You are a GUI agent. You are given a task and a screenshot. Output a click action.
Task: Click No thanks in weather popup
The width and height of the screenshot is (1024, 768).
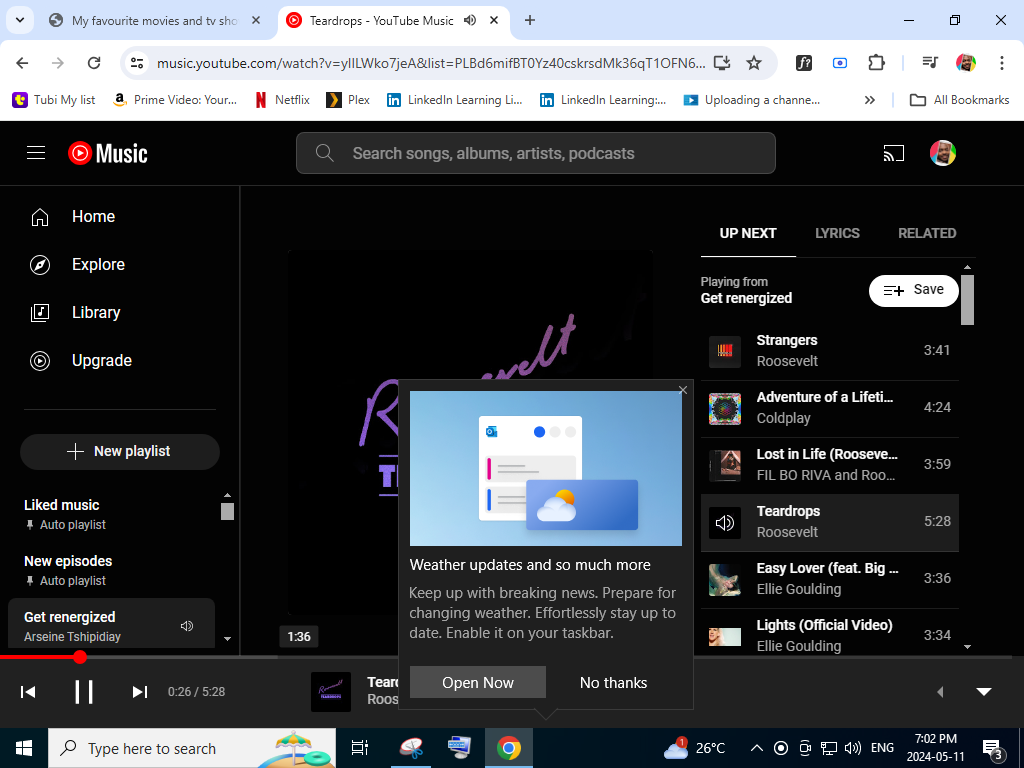click(613, 682)
